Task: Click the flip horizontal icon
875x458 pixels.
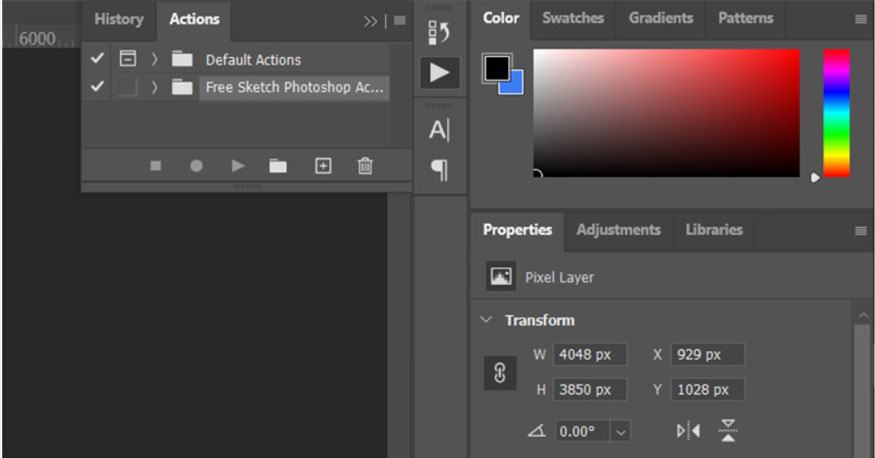Action: (x=688, y=431)
